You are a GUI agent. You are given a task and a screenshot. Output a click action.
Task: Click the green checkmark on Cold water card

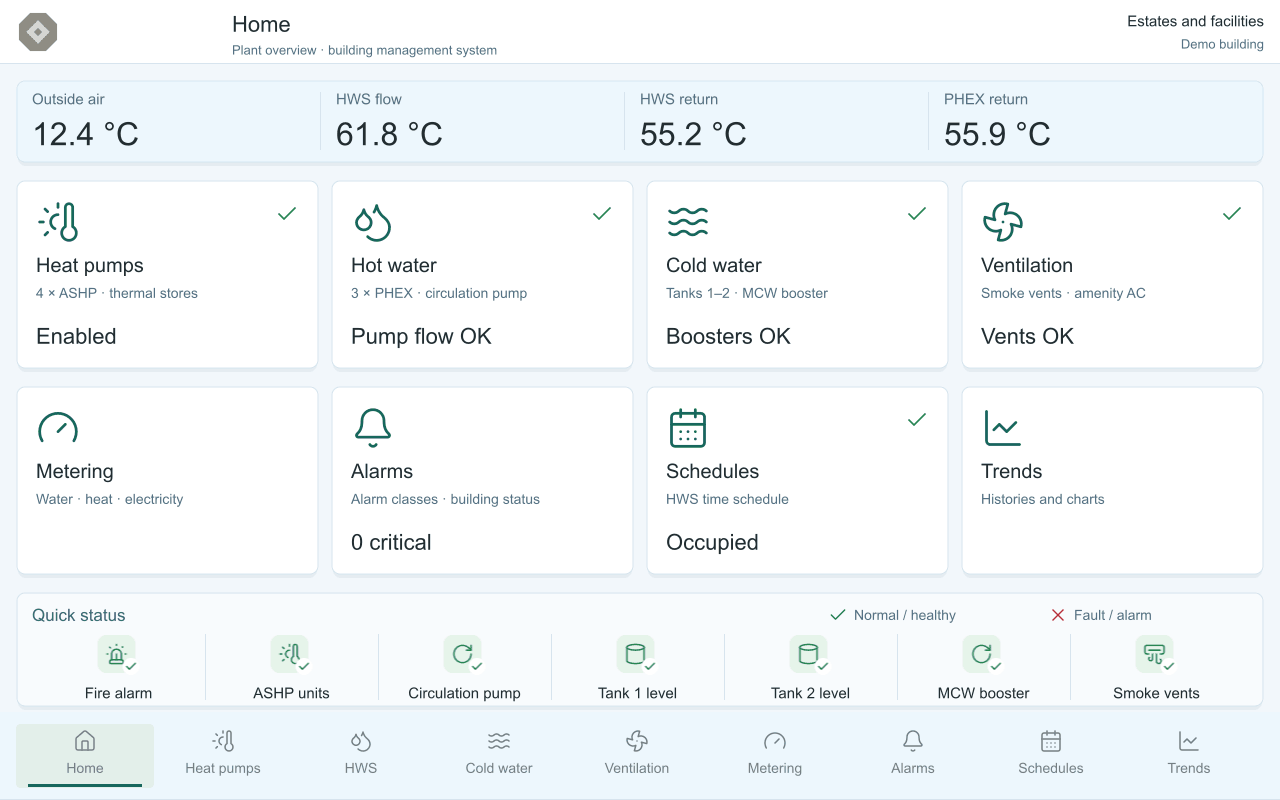coord(917,213)
